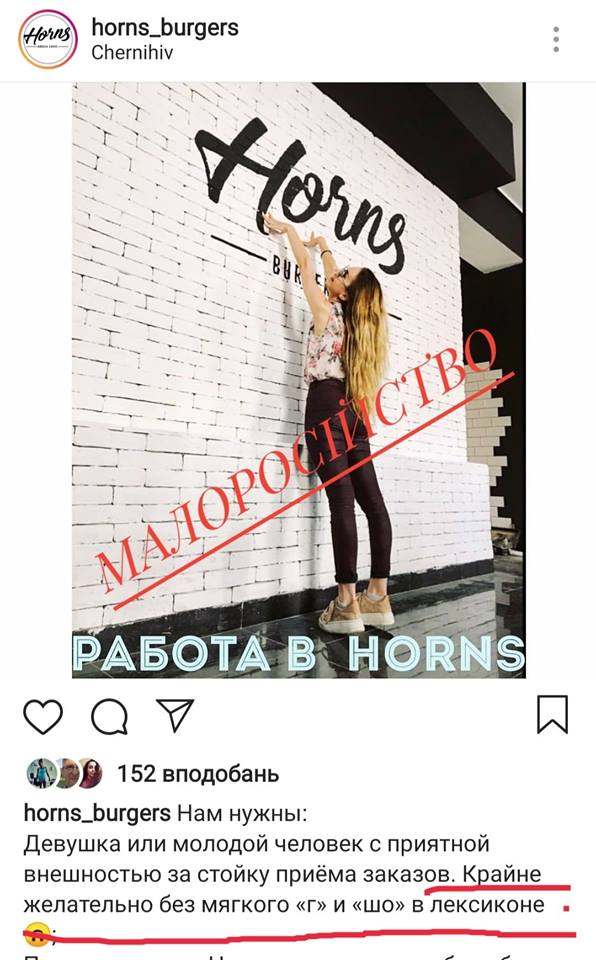596x960 pixels.
Task: Tap the third liker's avatar
Action: pos(89,773)
